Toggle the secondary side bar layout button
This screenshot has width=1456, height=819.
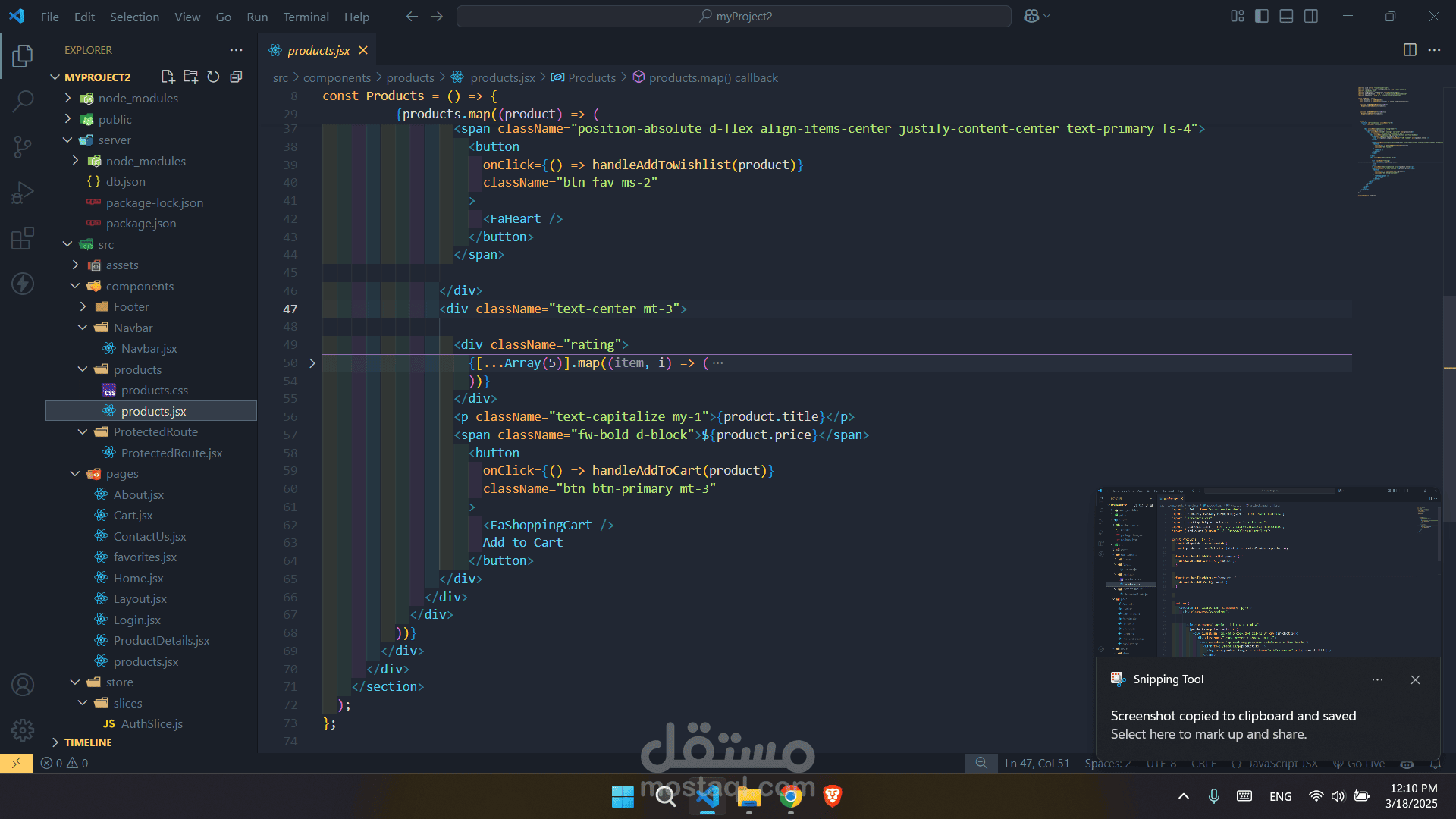pyautogui.click(x=1311, y=16)
